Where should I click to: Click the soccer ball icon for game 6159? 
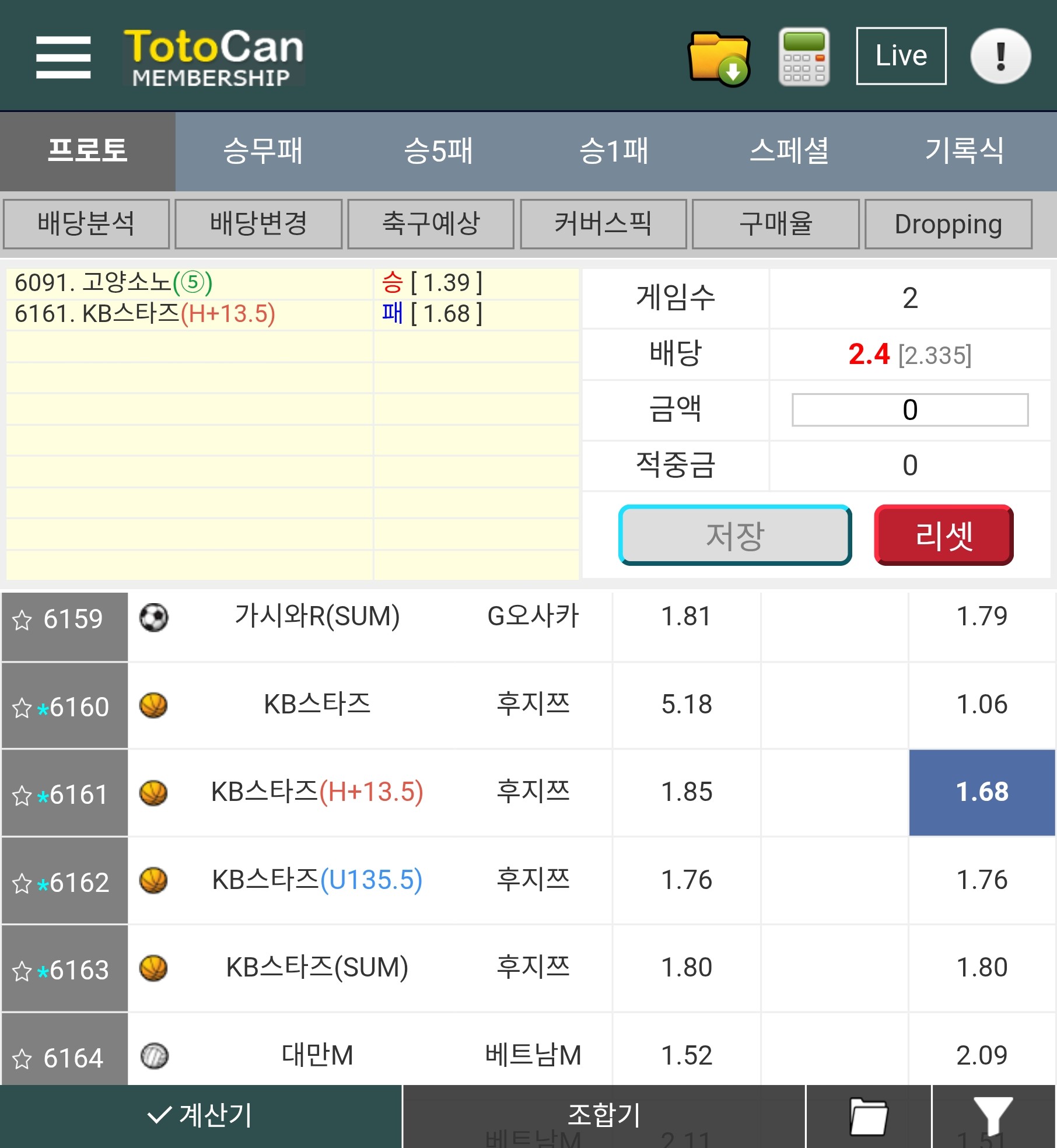tap(153, 617)
